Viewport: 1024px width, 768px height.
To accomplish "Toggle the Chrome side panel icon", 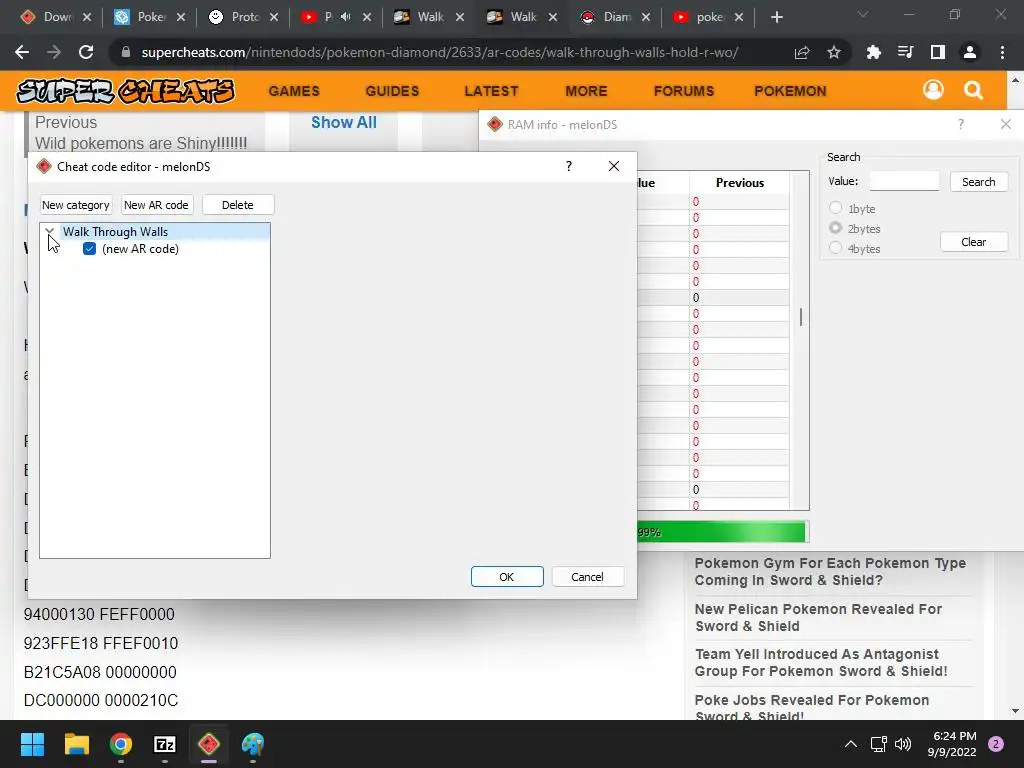I will point(937,52).
